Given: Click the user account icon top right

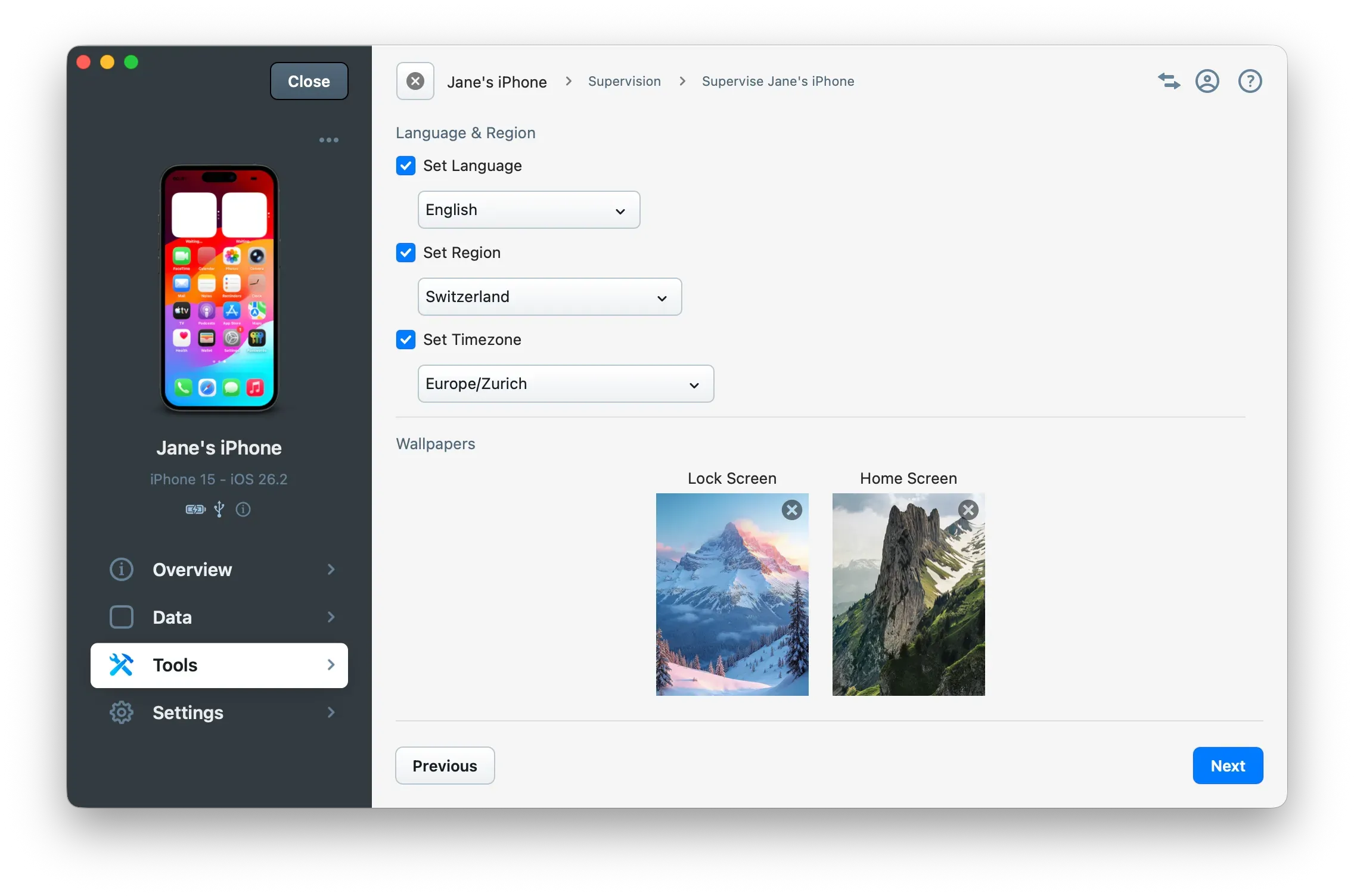Looking at the screenshot, I should (1207, 81).
